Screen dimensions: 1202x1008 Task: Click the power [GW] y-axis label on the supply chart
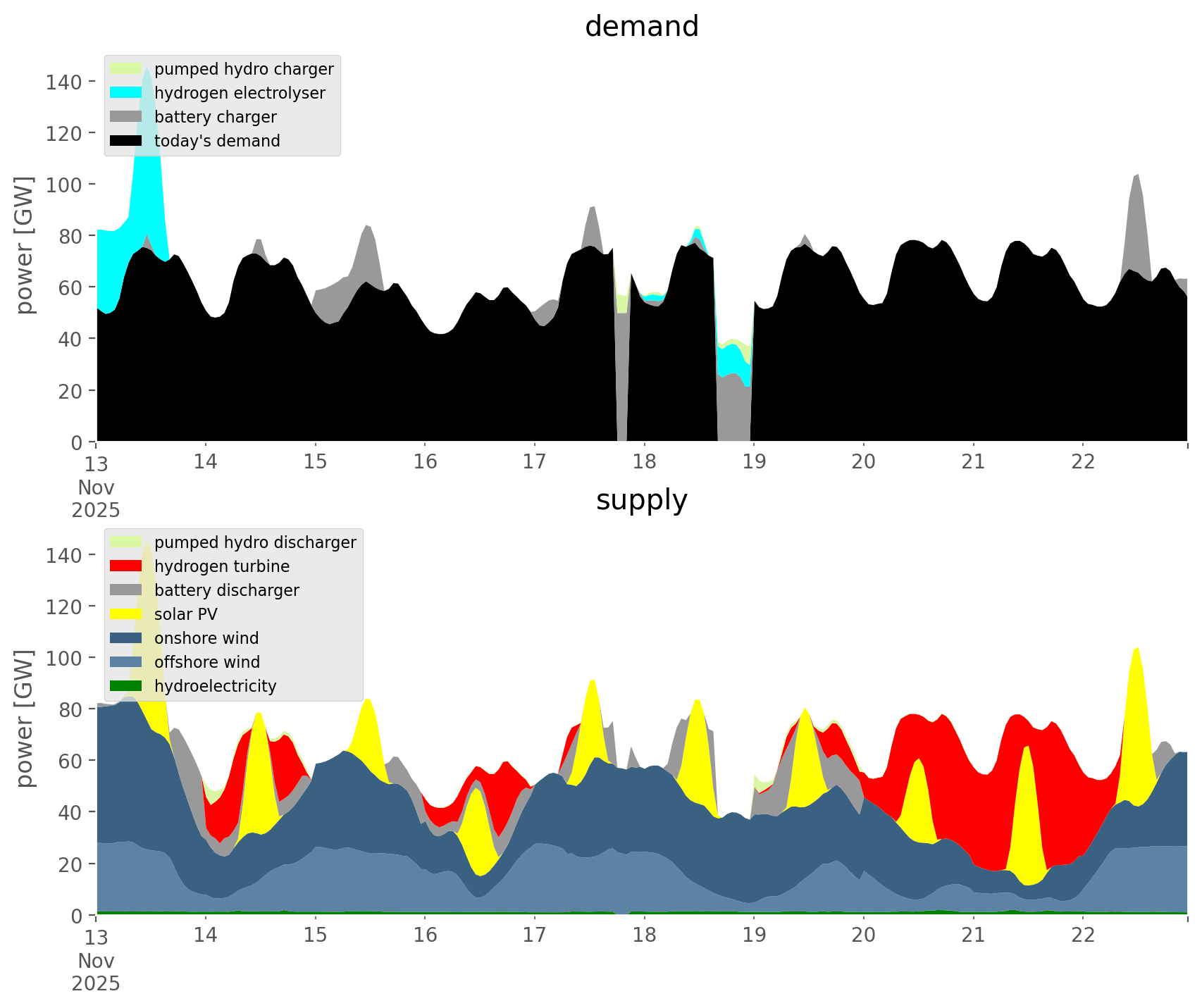[x=25, y=718]
